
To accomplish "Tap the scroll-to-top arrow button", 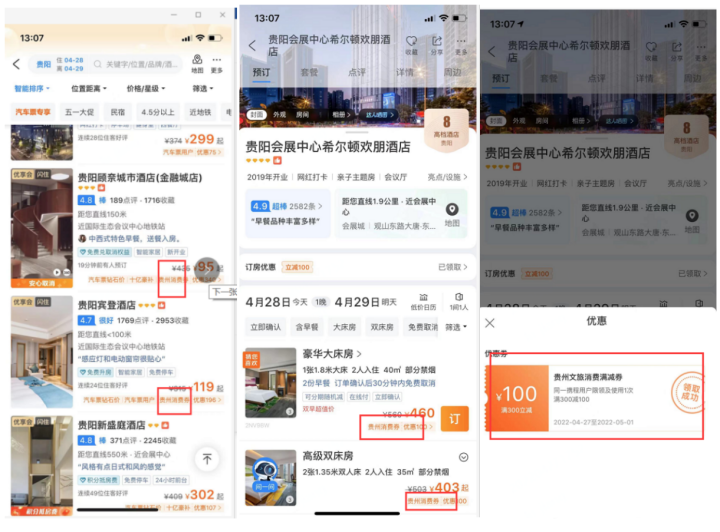I will (207, 459).
